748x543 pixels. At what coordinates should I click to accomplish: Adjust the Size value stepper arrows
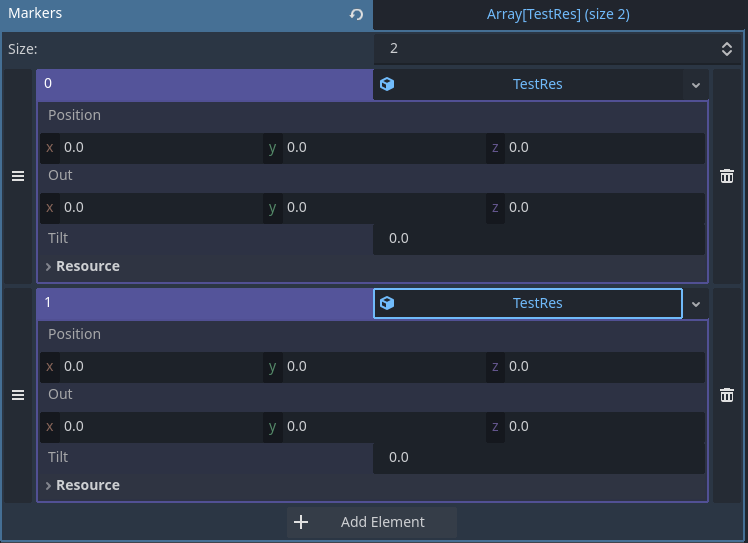727,49
